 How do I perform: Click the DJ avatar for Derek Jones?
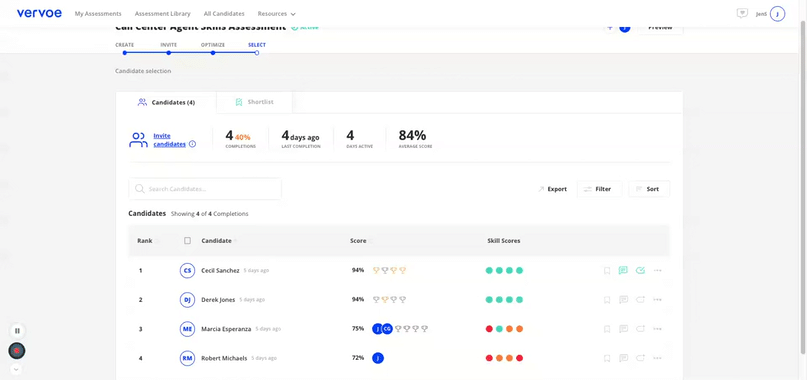pyautogui.click(x=187, y=300)
